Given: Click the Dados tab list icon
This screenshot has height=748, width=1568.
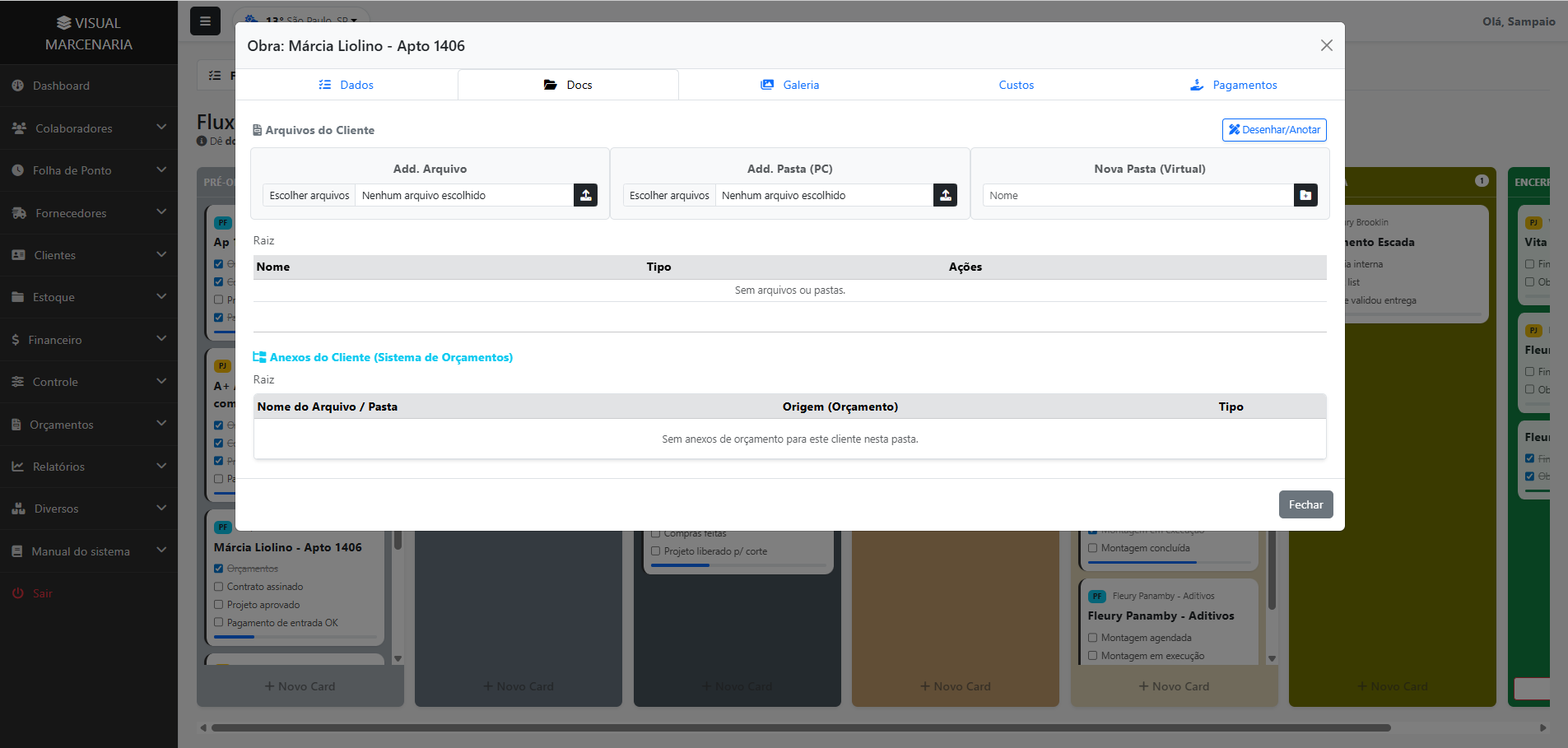Looking at the screenshot, I should pyautogui.click(x=325, y=85).
